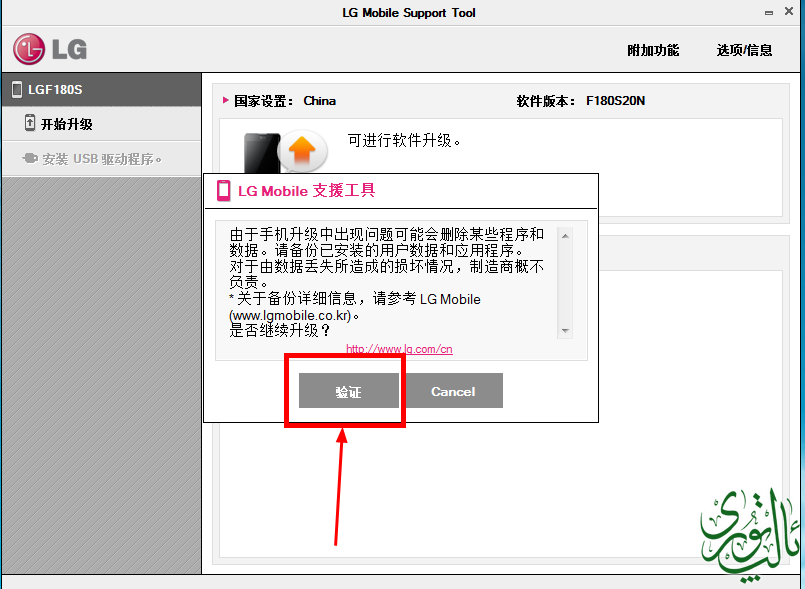Click the upgrade icon beside 开始升级
The height and width of the screenshot is (589, 805).
[30, 123]
